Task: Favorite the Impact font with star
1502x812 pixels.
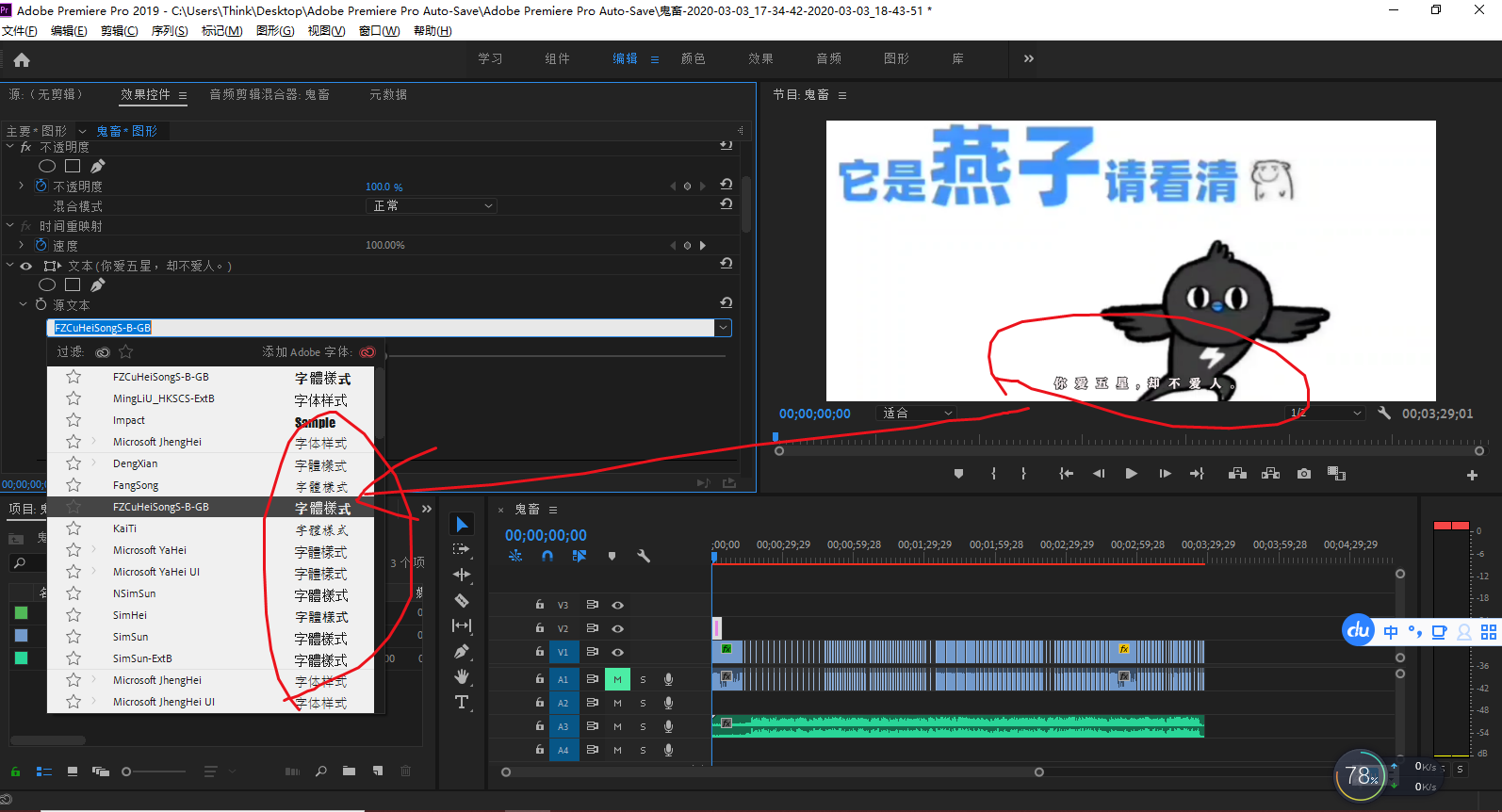Action: tap(73, 420)
